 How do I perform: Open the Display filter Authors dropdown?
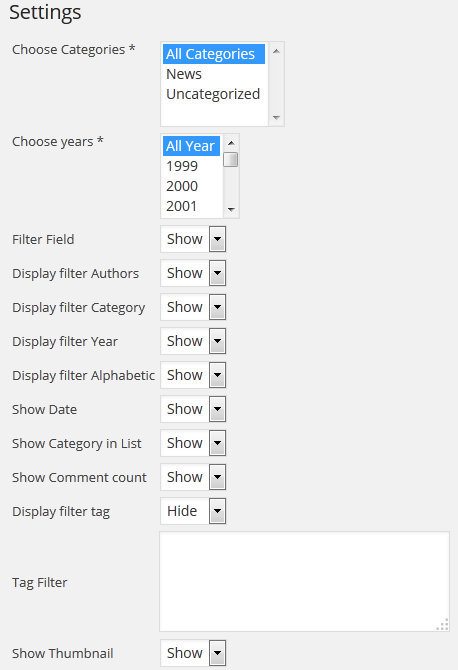click(x=193, y=273)
